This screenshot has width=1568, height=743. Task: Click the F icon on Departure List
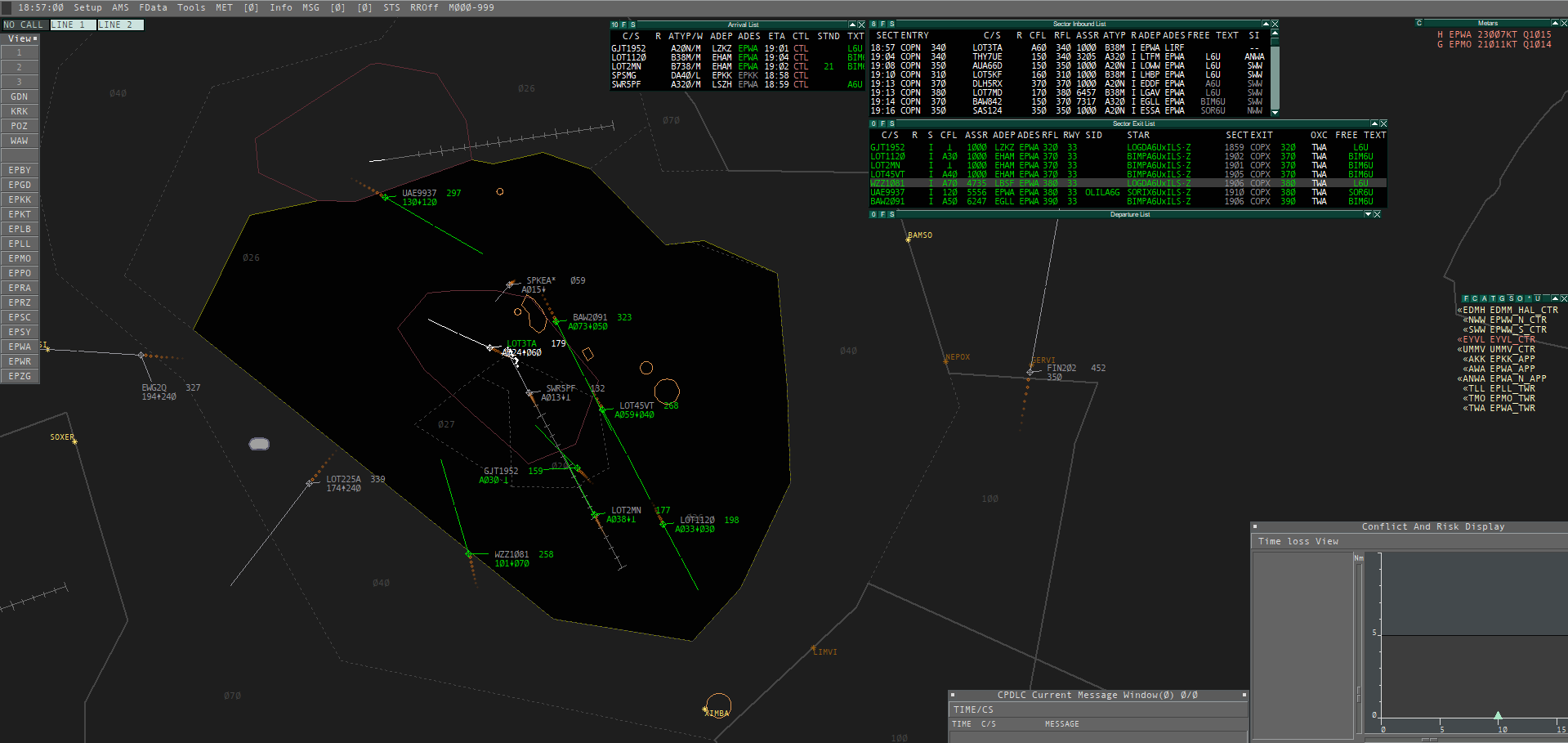point(882,215)
